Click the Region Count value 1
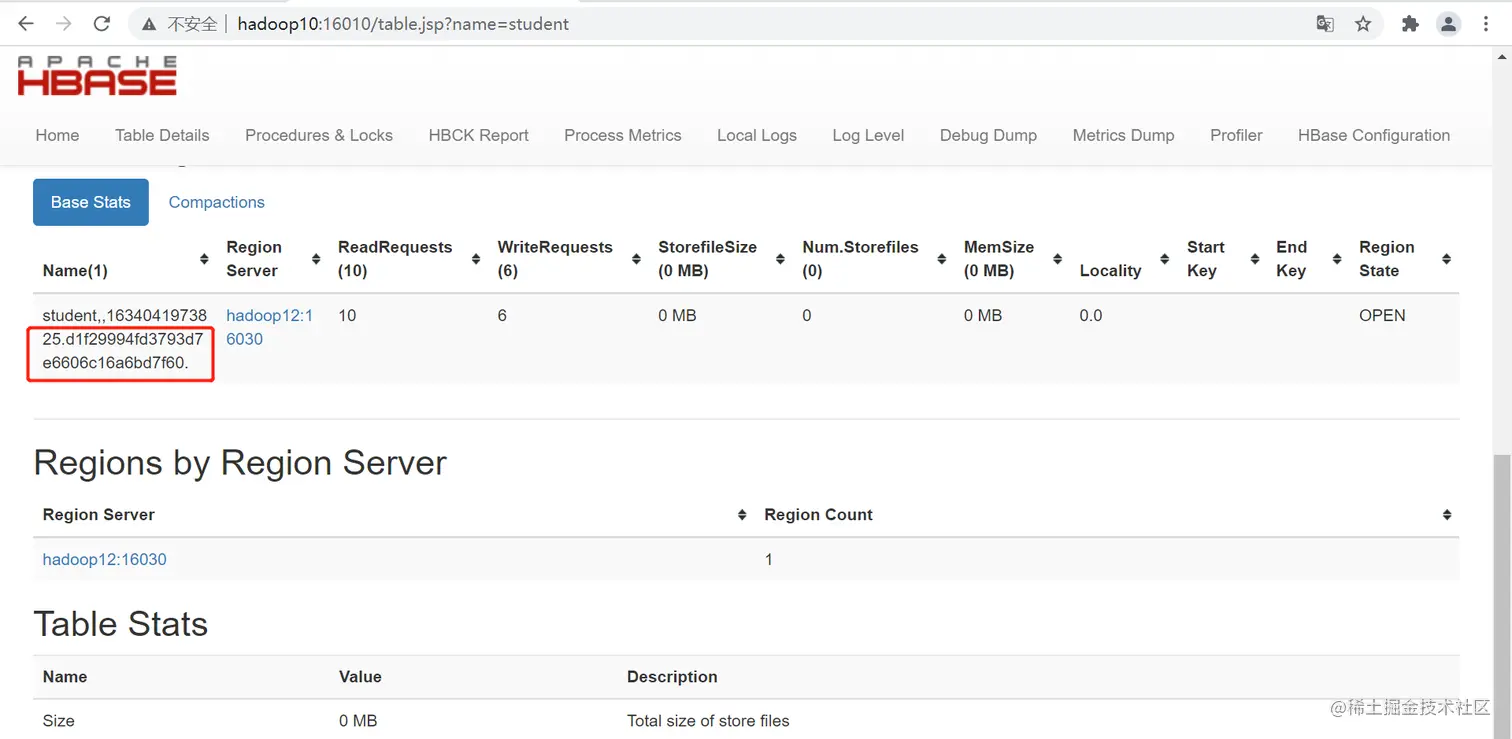Image resolution: width=1512 pixels, height=739 pixels. pyautogui.click(x=769, y=560)
